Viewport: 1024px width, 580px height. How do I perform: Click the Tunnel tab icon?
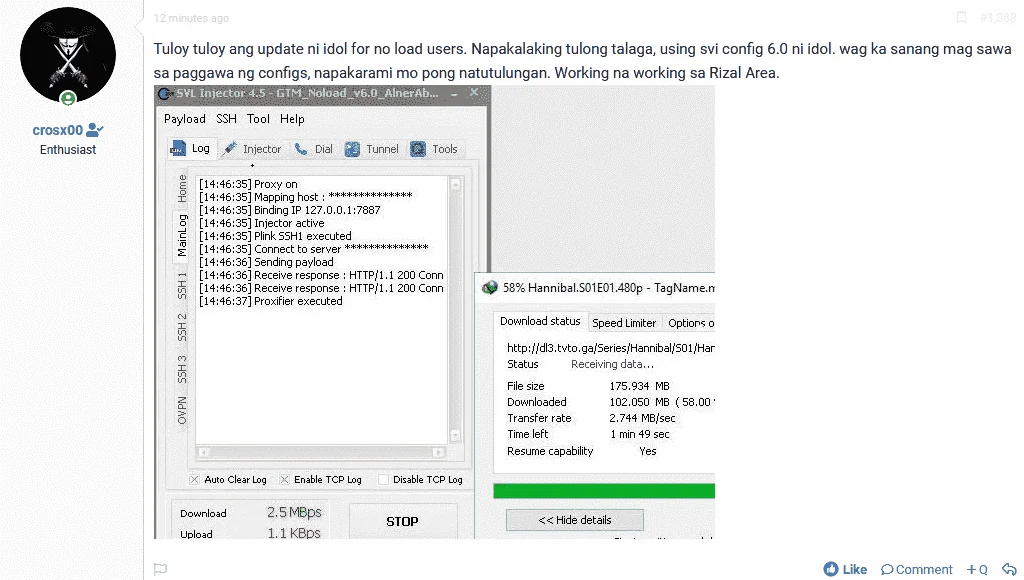pos(352,149)
